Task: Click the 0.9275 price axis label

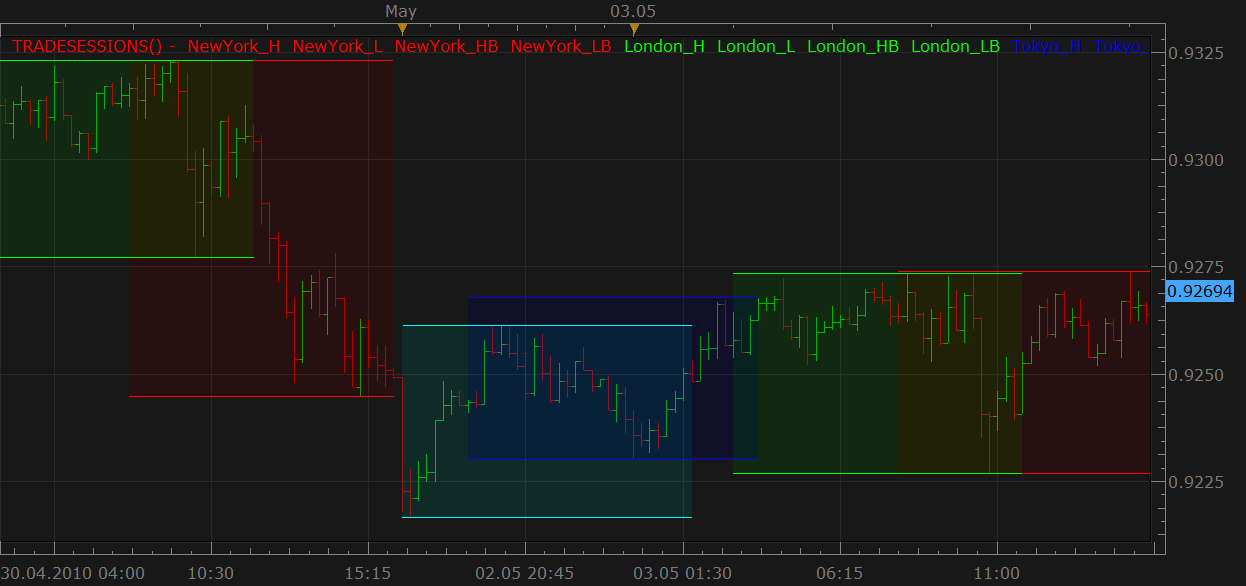Action: pyautogui.click(x=1197, y=267)
